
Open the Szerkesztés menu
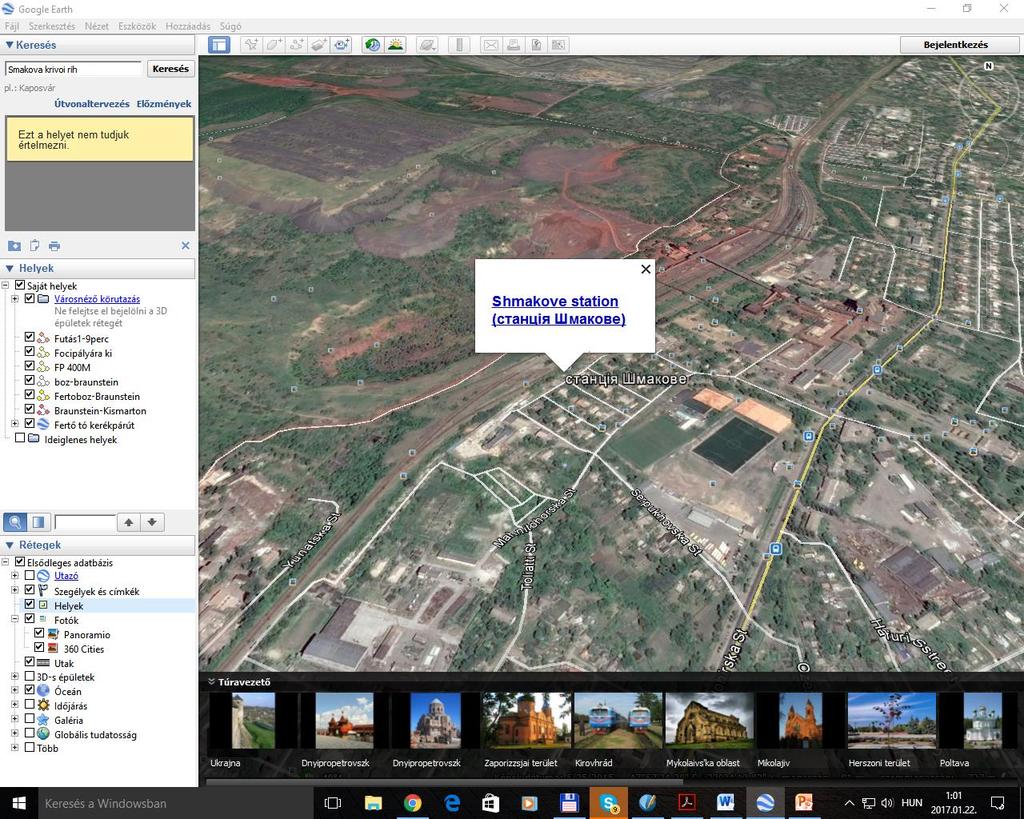tap(52, 26)
